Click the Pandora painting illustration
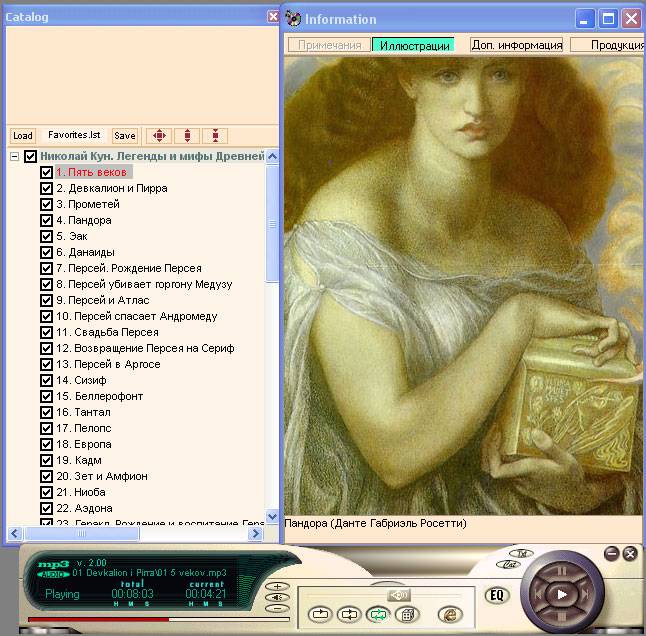This screenshot has height=636, width=646. pos(463,286)
